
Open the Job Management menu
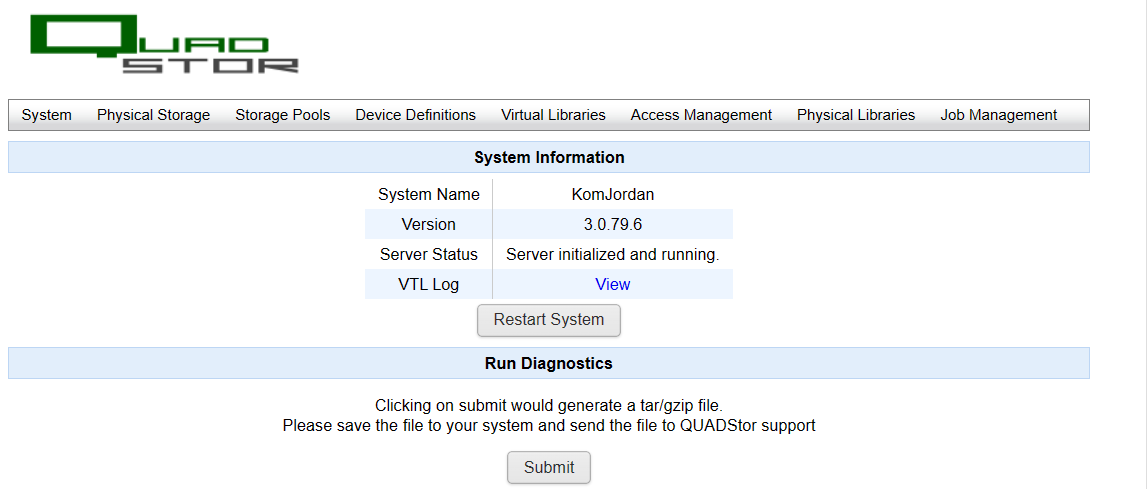click(999, 115)
